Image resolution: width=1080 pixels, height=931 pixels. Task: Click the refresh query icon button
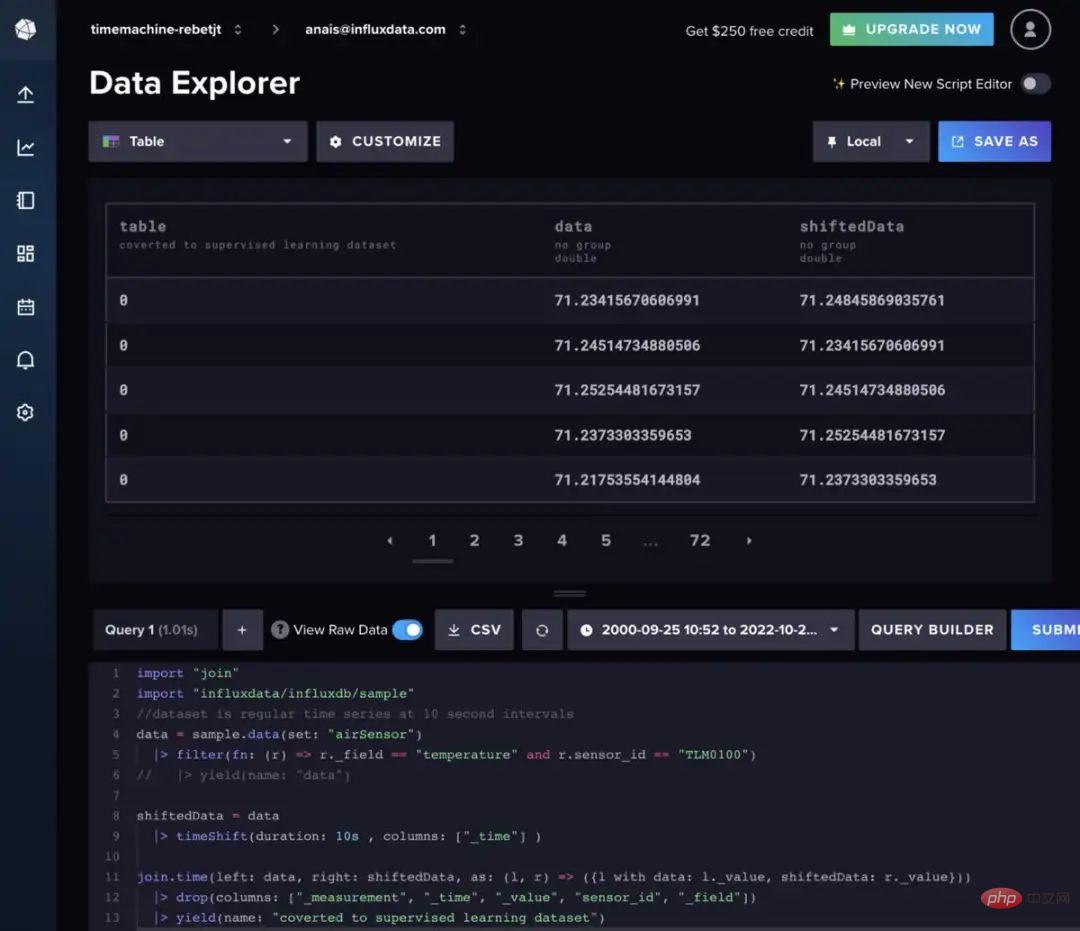542,630
